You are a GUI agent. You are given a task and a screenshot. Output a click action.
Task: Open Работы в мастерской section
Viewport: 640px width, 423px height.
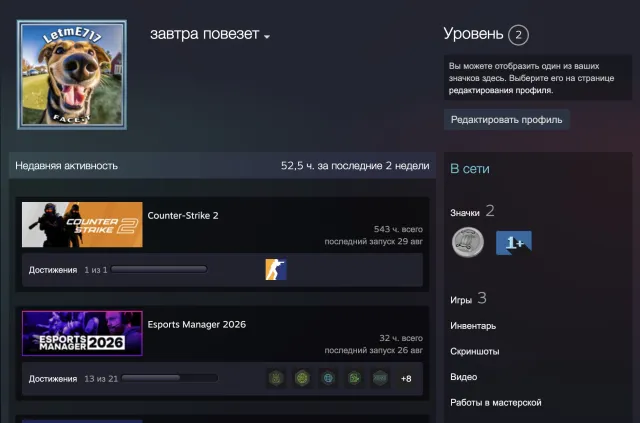tap(496, 403)
